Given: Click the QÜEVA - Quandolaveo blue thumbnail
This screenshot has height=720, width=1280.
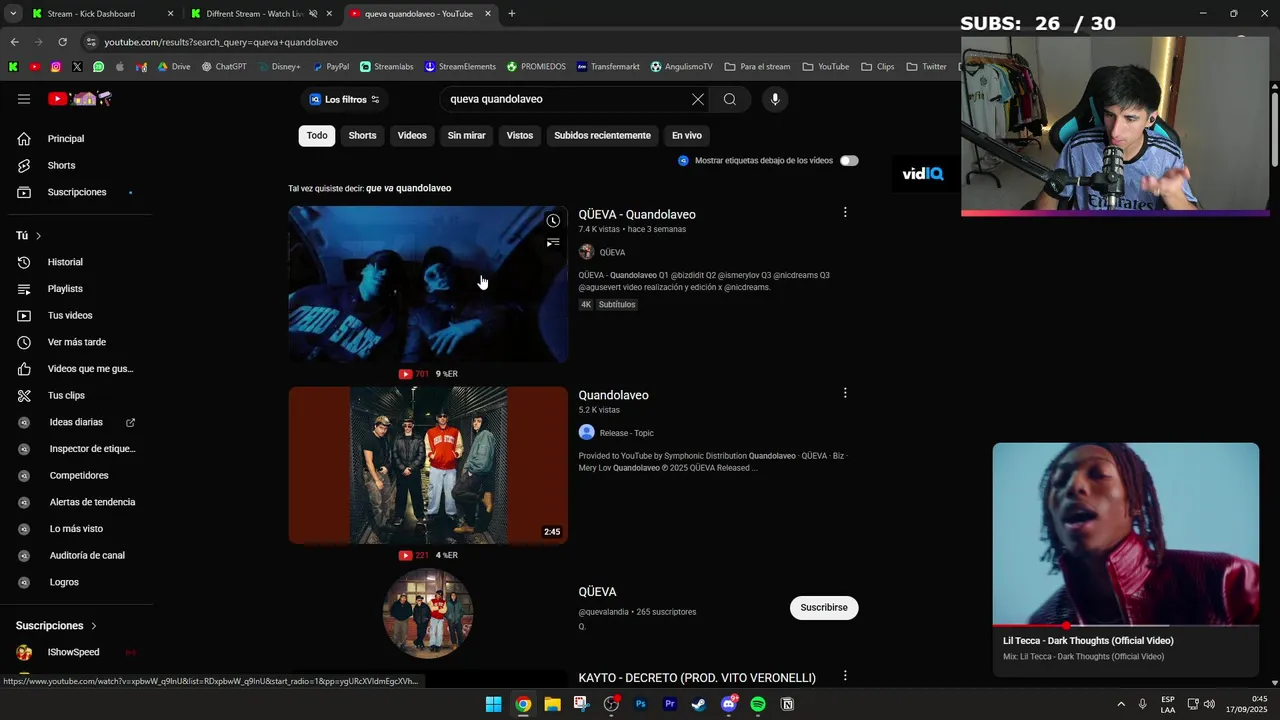Looking at the screenshot, I should coord(428,284).
